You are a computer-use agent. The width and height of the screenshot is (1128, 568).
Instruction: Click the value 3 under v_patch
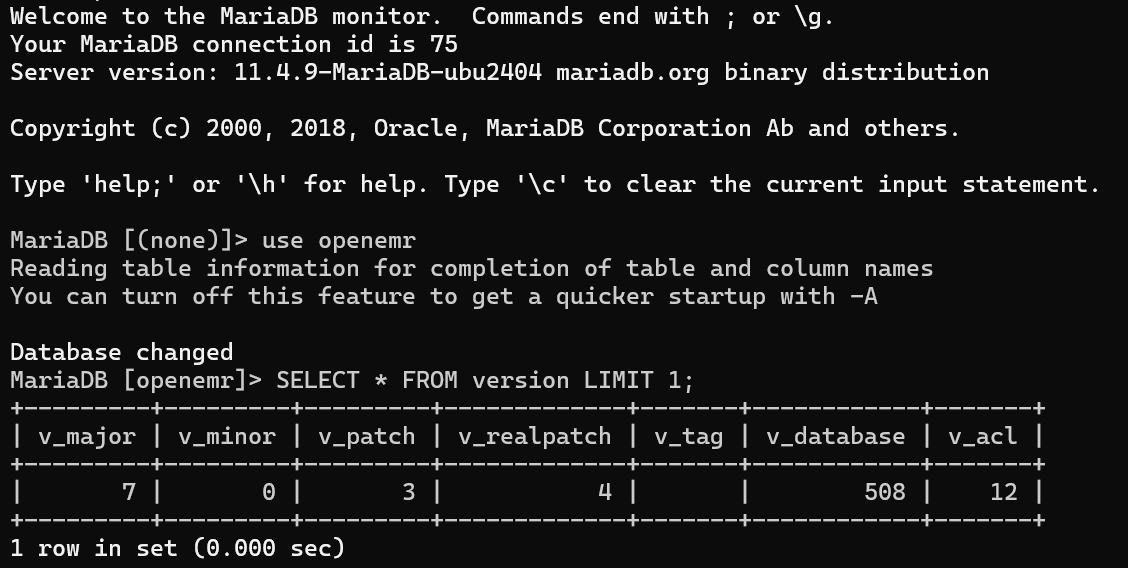point(408,492)
